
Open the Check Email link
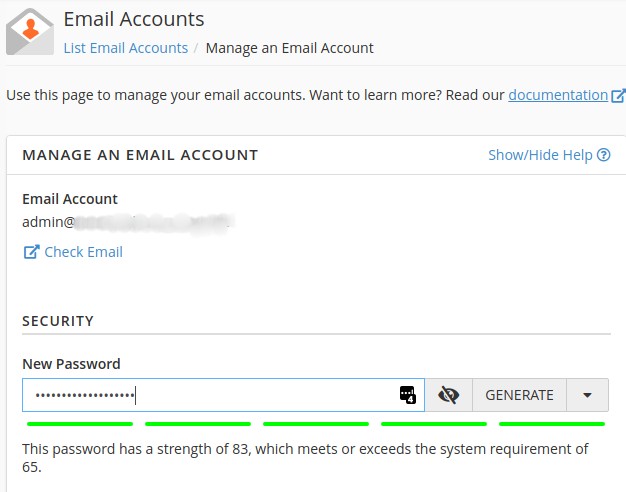tap(83, 252)
